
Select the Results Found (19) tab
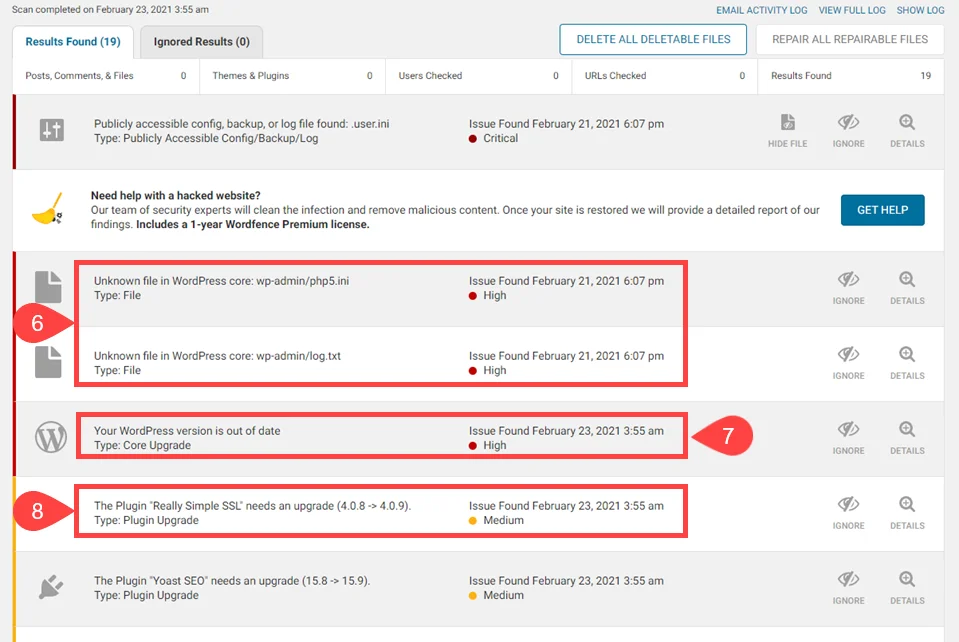point(73,42)
